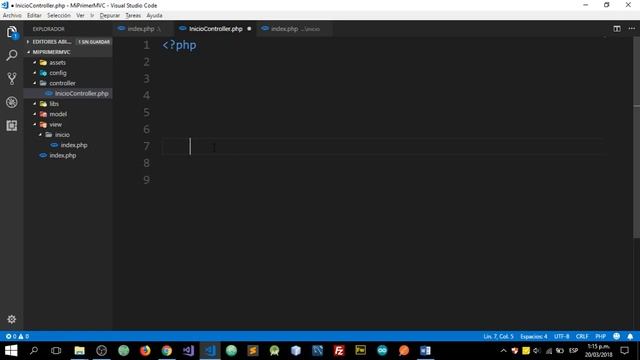640x360 pixels.
Task: Open the Search view in activity bar
Action: pyautogui.click(x=11, y=55)
